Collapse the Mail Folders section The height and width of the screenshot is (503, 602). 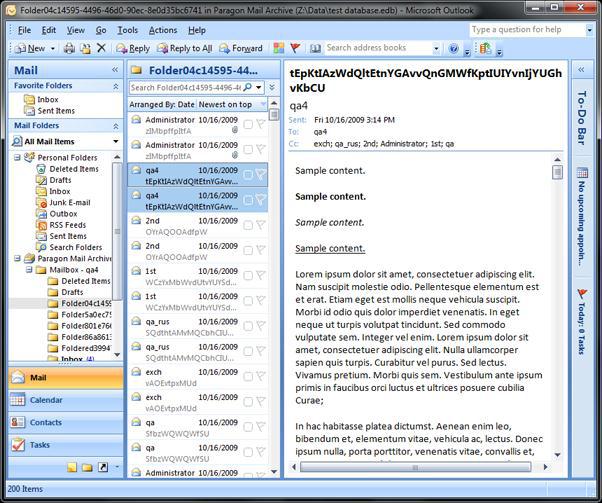pos(116,126)
